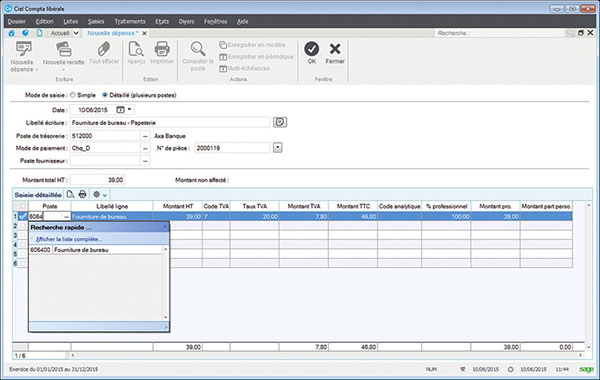Viewport: 600px width, 380px height.
Task: Open the Dossier menu
Action: tap(17, 21)
